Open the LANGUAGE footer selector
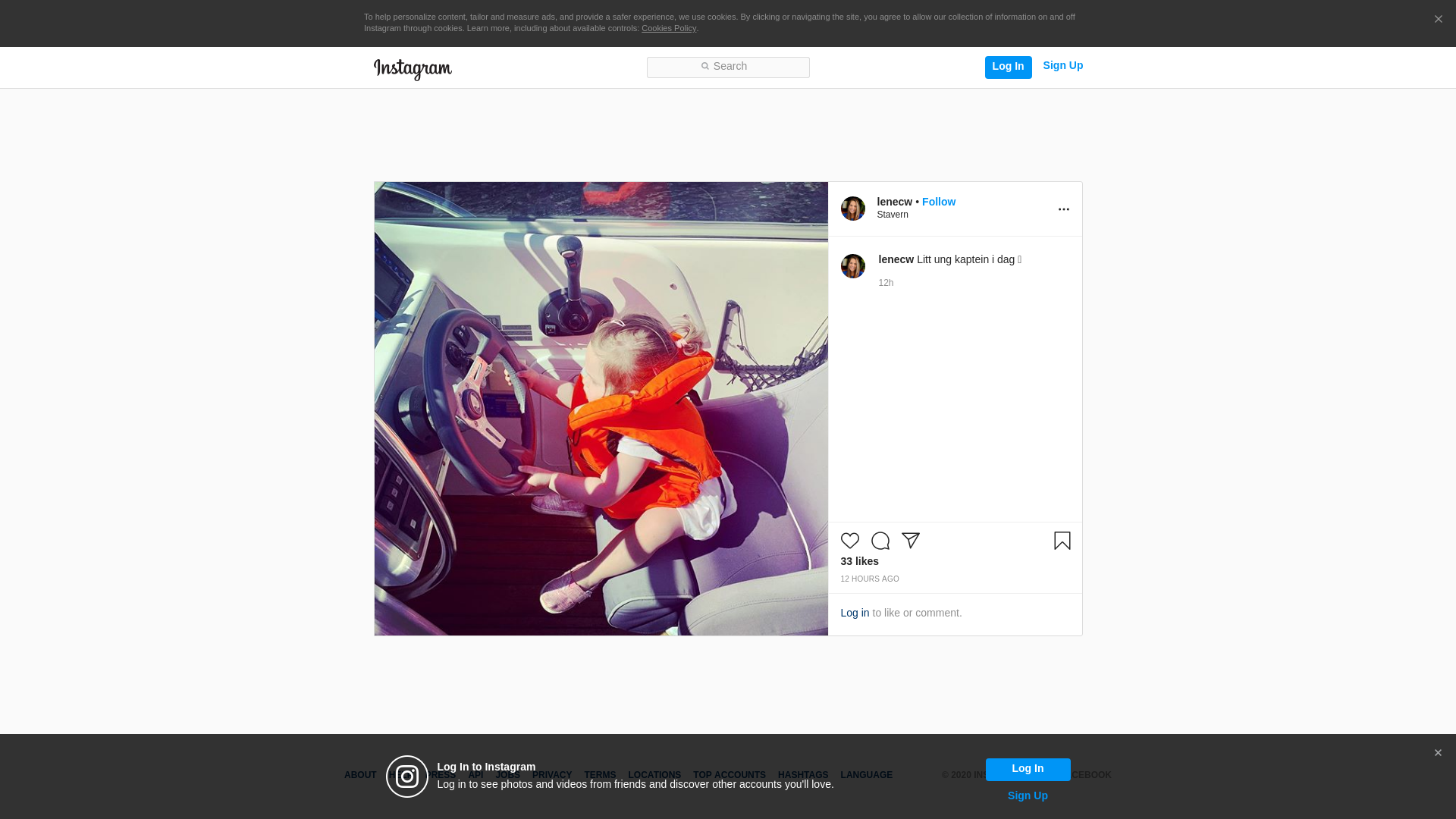The height and width of the screenshot is (819, 1456). pyautogui.click(x=866, y=775)
